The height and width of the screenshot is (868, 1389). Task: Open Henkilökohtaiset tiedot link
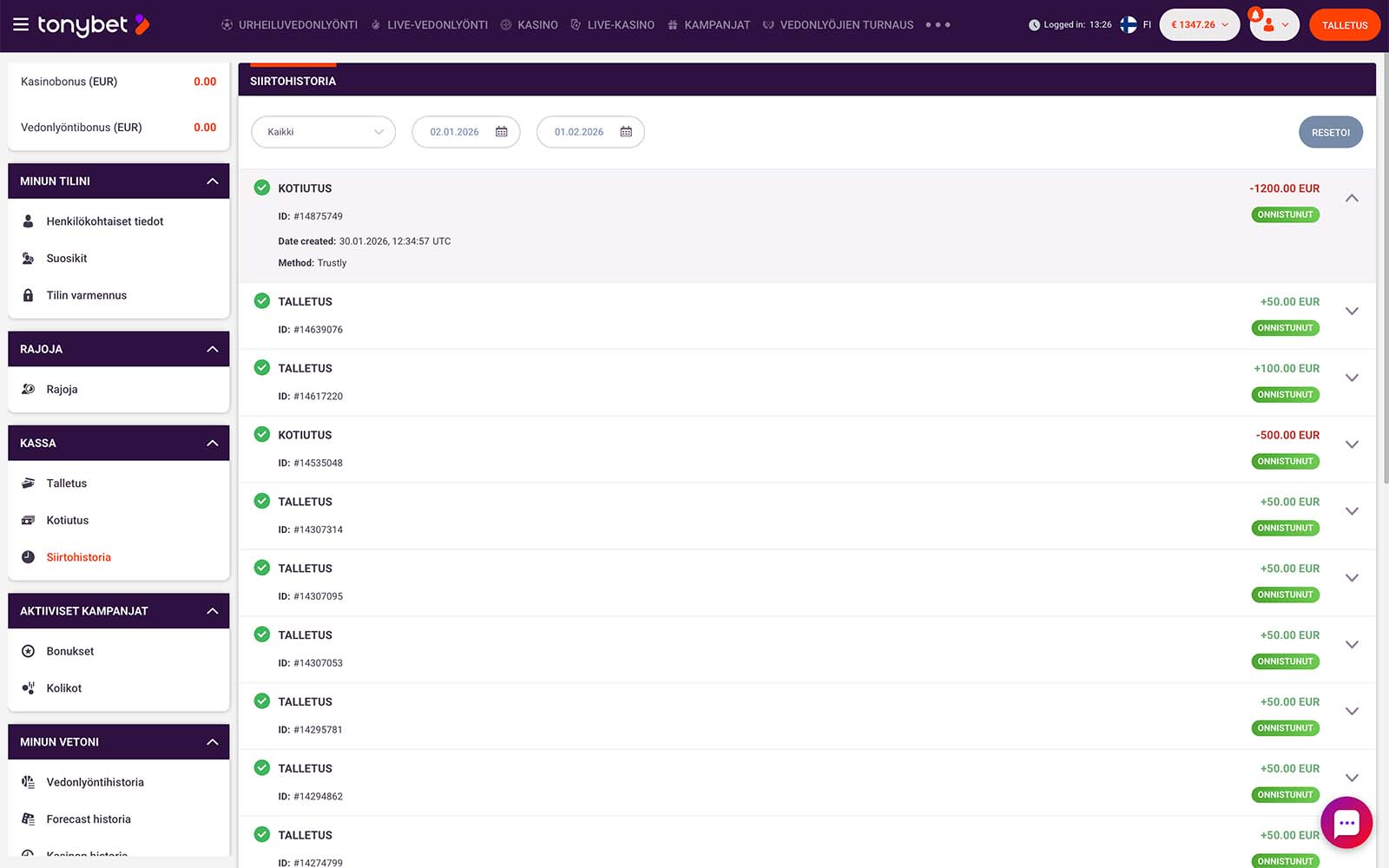(105, 221)
